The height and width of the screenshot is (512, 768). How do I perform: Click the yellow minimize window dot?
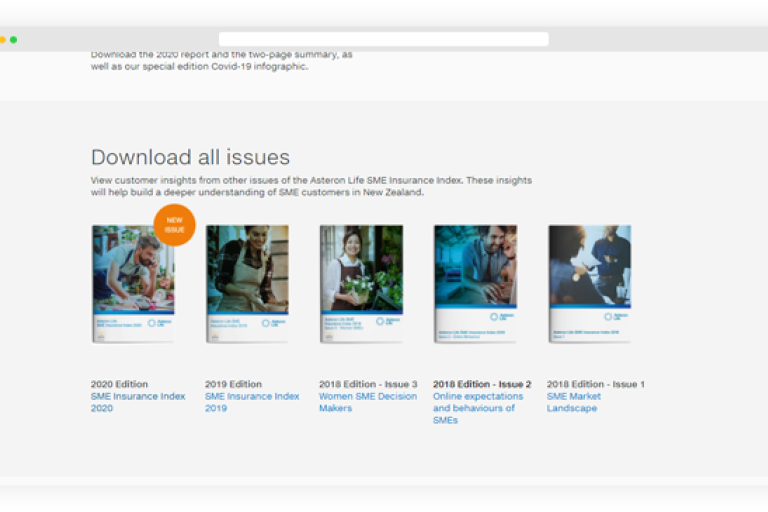tap(3, 40)
